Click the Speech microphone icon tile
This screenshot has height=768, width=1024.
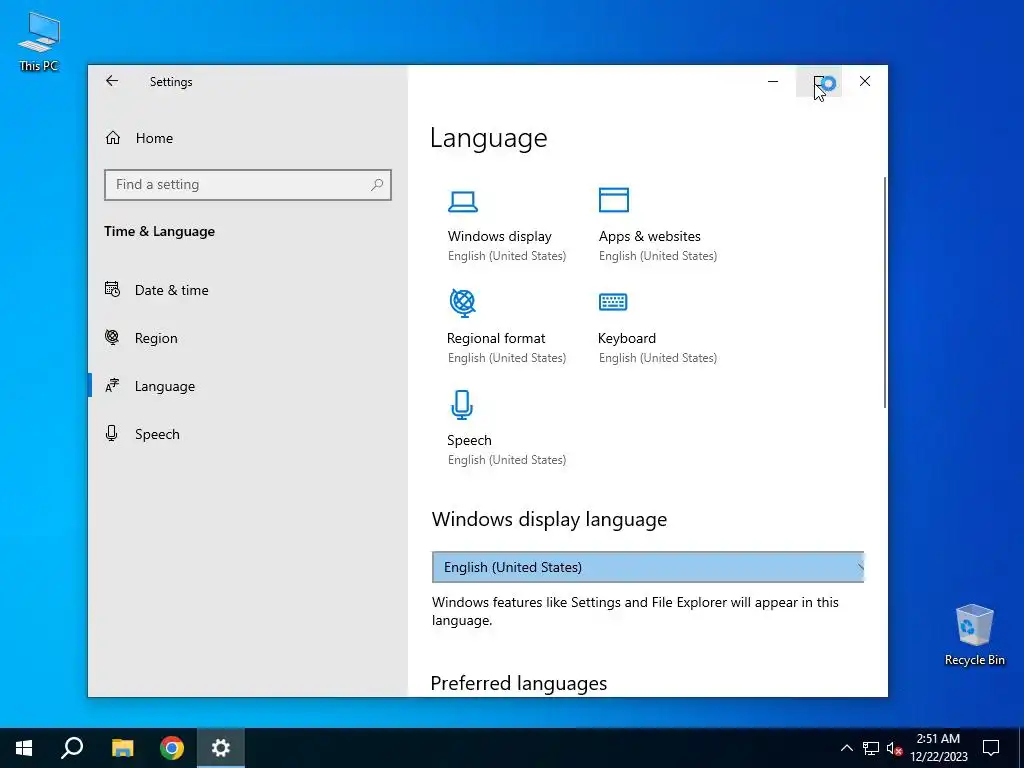point(462,405)
